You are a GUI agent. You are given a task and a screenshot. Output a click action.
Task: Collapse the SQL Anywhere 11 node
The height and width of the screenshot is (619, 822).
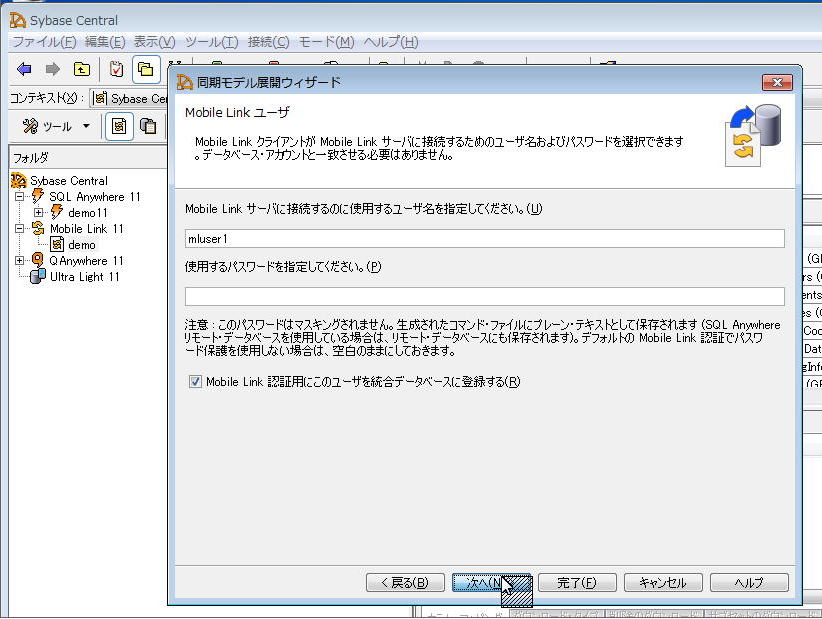coord(20,197)
